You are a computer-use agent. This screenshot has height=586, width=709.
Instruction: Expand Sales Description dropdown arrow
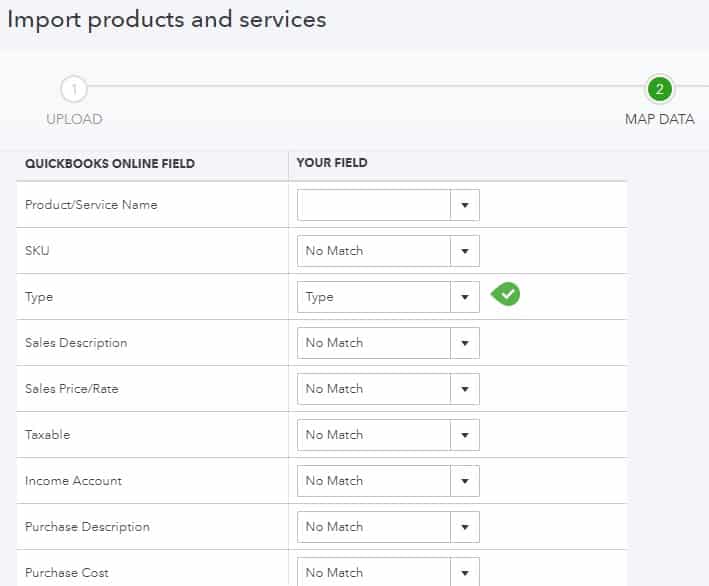coord(465,343)
